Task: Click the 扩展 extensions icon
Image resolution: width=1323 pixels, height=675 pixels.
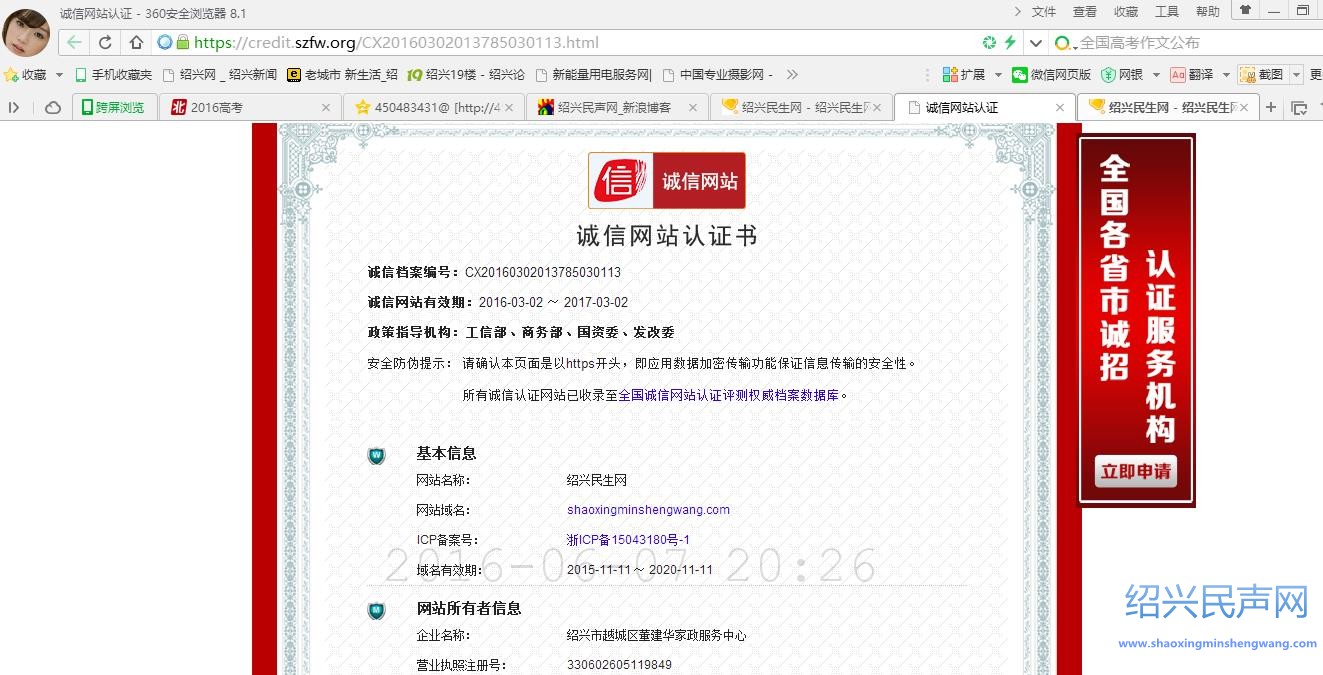Action: tap(962, 75)
